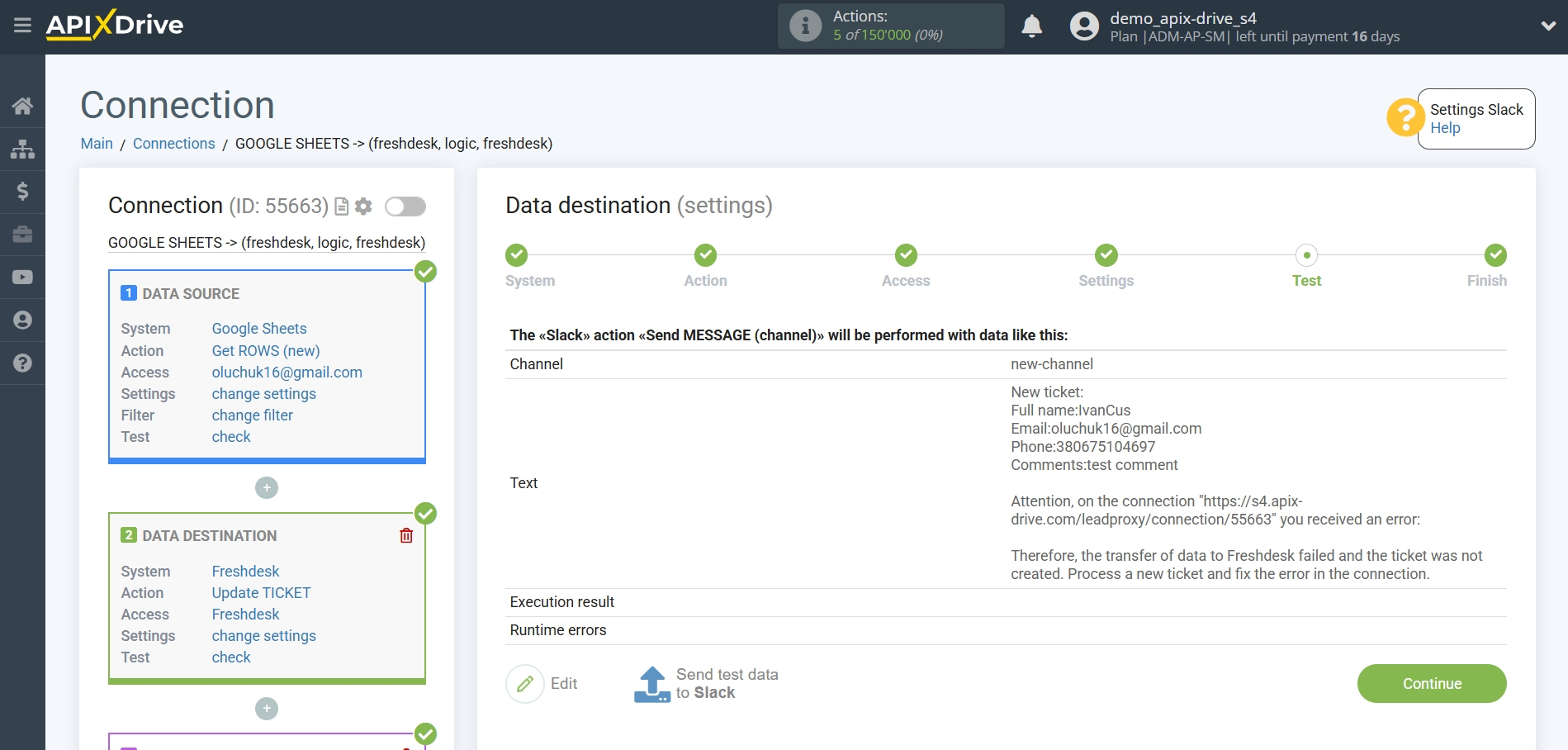This screenshot has width=1568, height=750.
Task: Add step after Data Source block
Action: [267, 488]
